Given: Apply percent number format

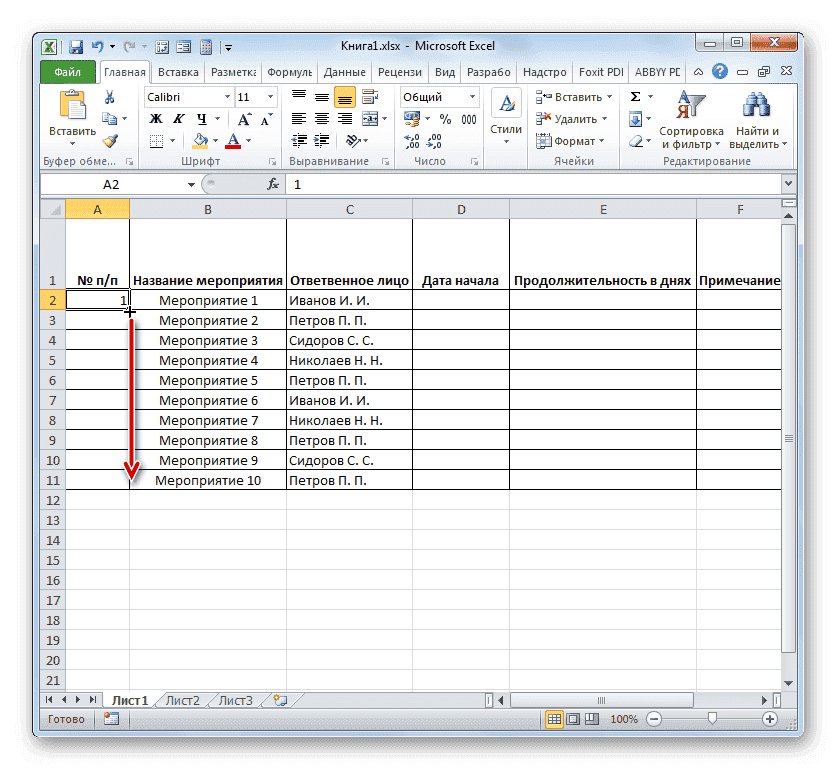Looking at the screenshot, I should (443, 117).
